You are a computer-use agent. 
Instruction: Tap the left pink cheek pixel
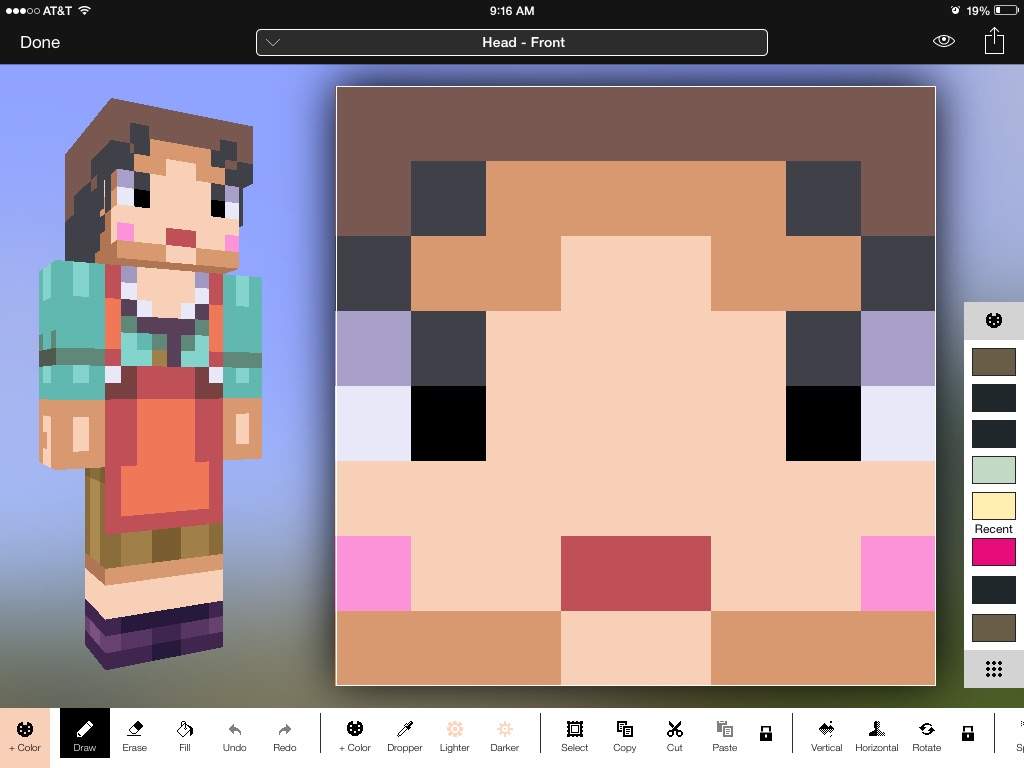pos(374,573)
